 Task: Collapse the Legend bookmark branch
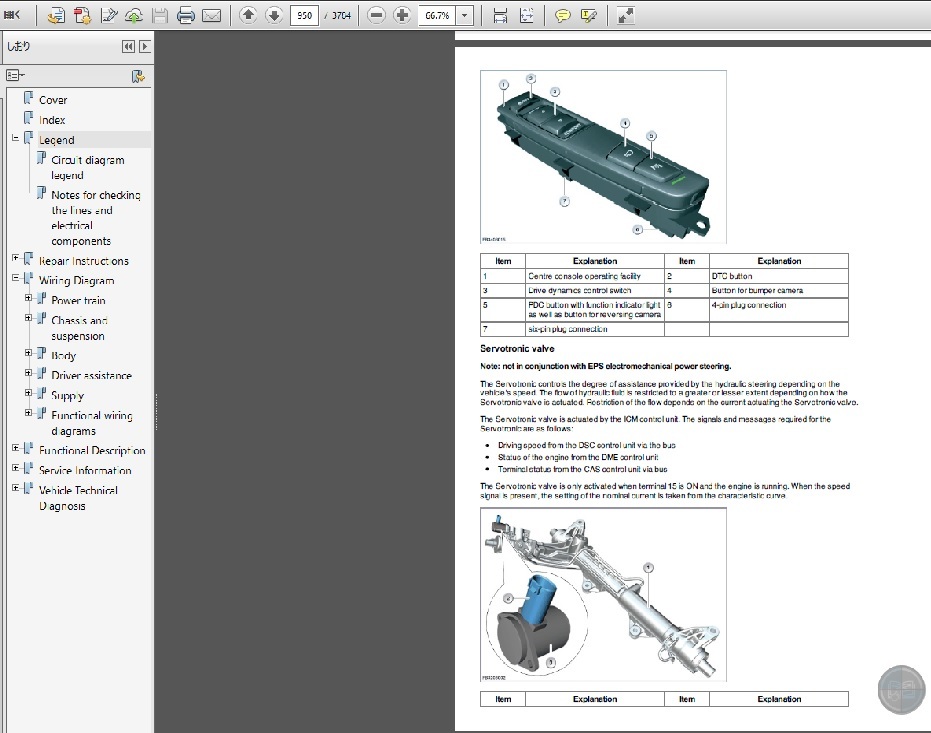click(15, 138)
